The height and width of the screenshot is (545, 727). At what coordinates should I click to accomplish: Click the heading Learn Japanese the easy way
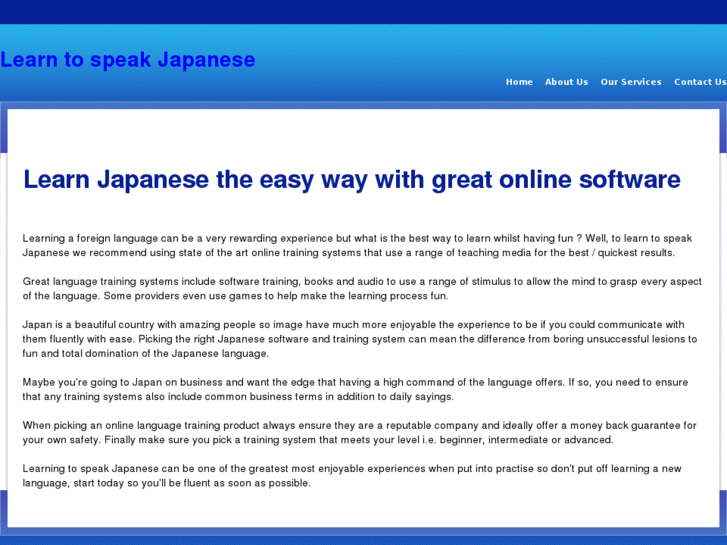[352, 180]
